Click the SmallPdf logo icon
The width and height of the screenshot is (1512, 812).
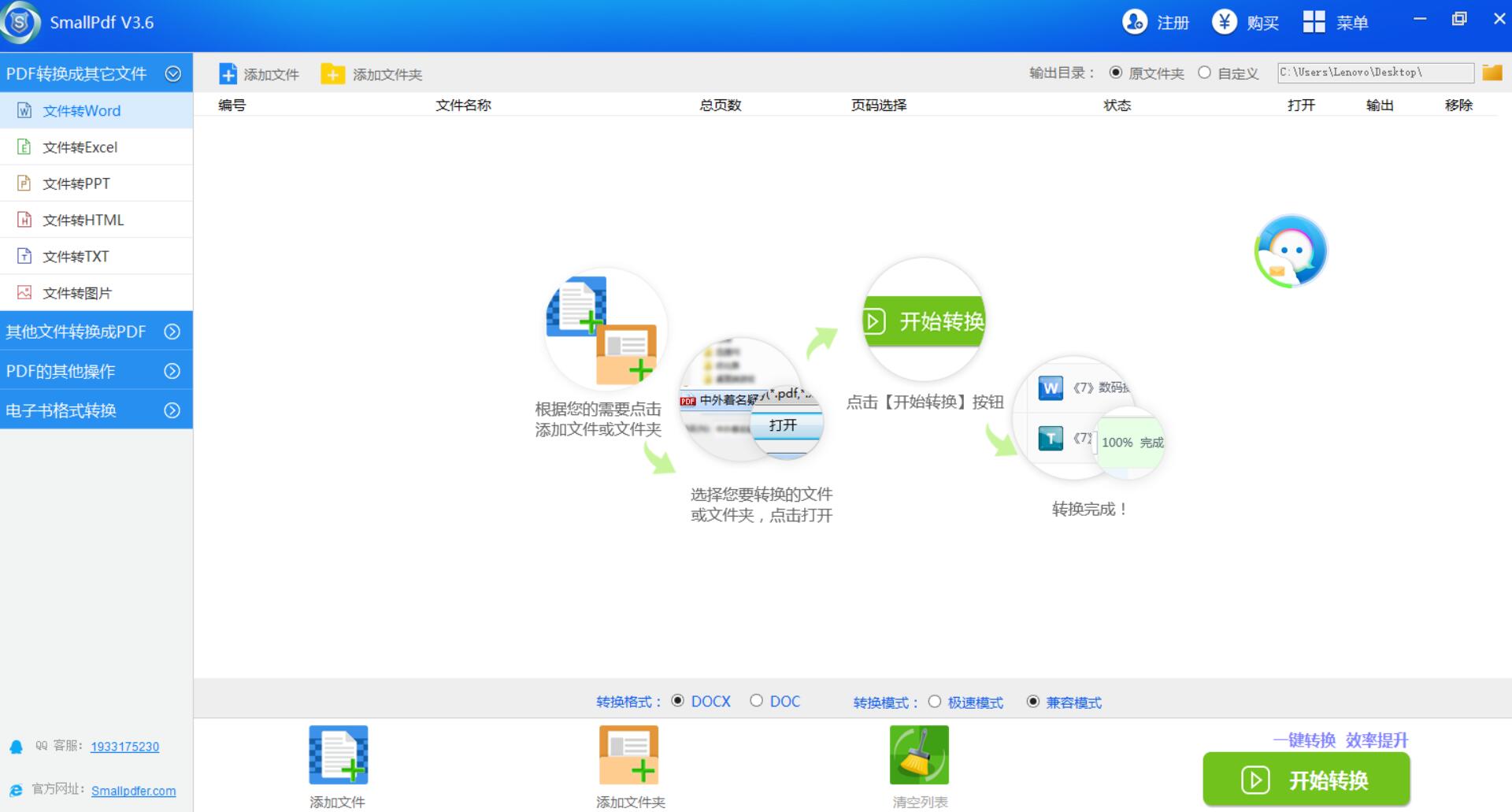coord(20,22)
